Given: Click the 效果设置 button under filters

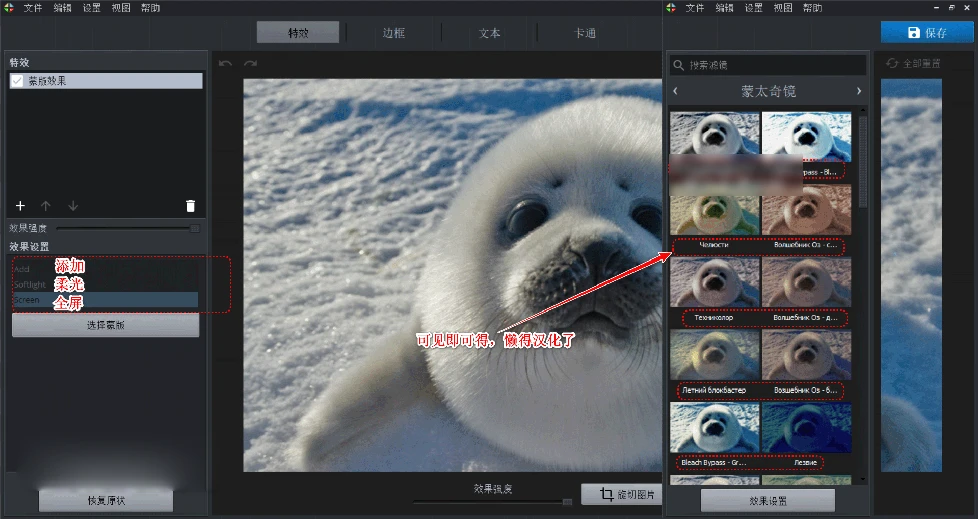Looking at the screenshot, I should pos(768,500).
